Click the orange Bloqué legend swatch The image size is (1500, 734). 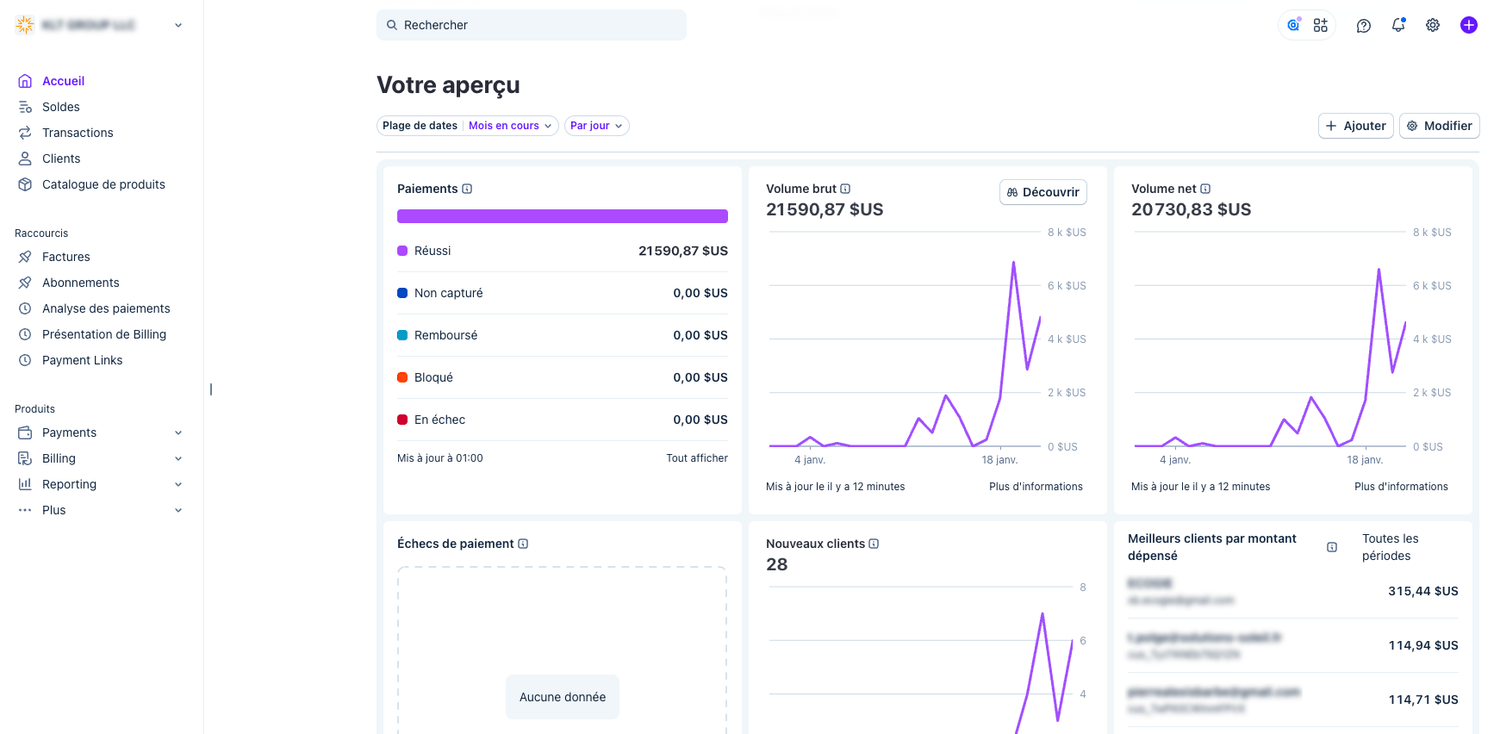click(x=402, y=378)
